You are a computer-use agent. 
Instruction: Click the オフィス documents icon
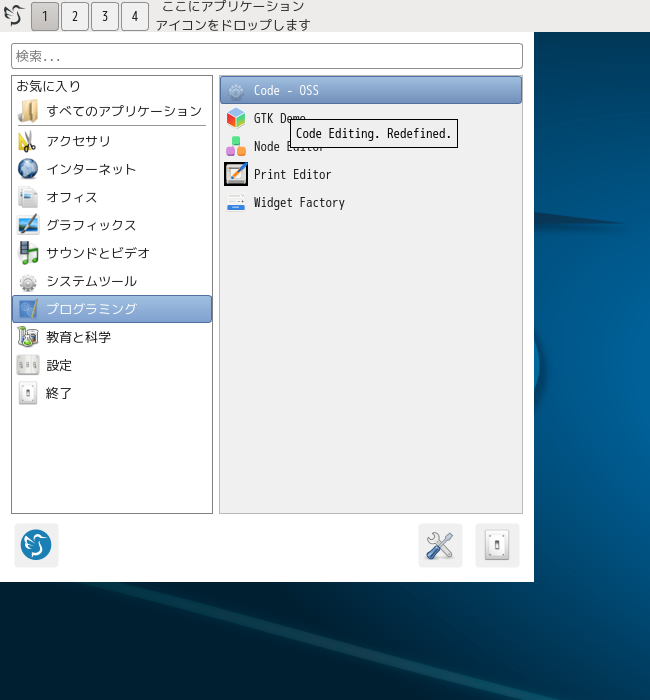point(28,197)
